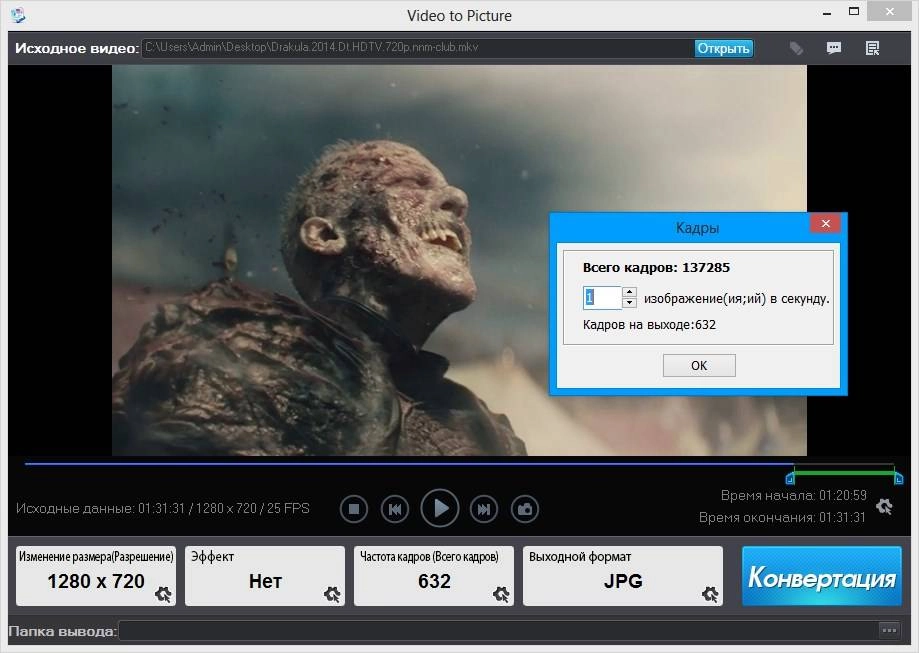Minimize the Video to Picture window

point(827,12)
